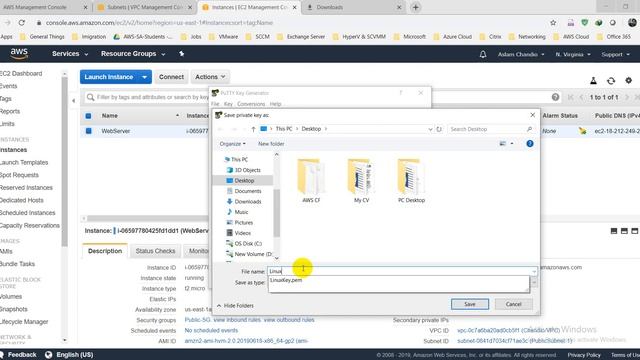640x360 pixels.
Task: Go to first page of instance results
Action: 571,97
